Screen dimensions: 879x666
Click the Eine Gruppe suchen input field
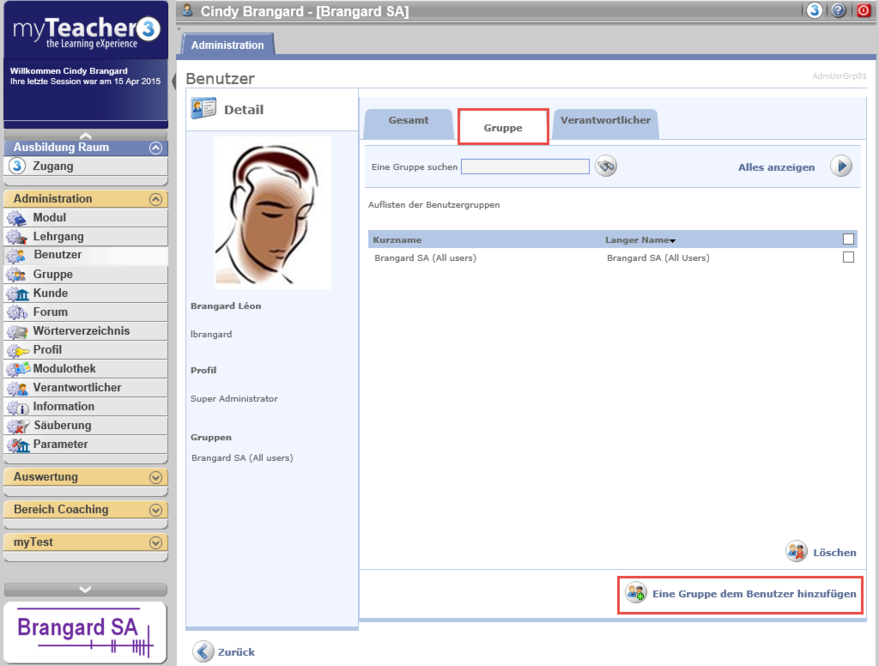click(525, 167)
